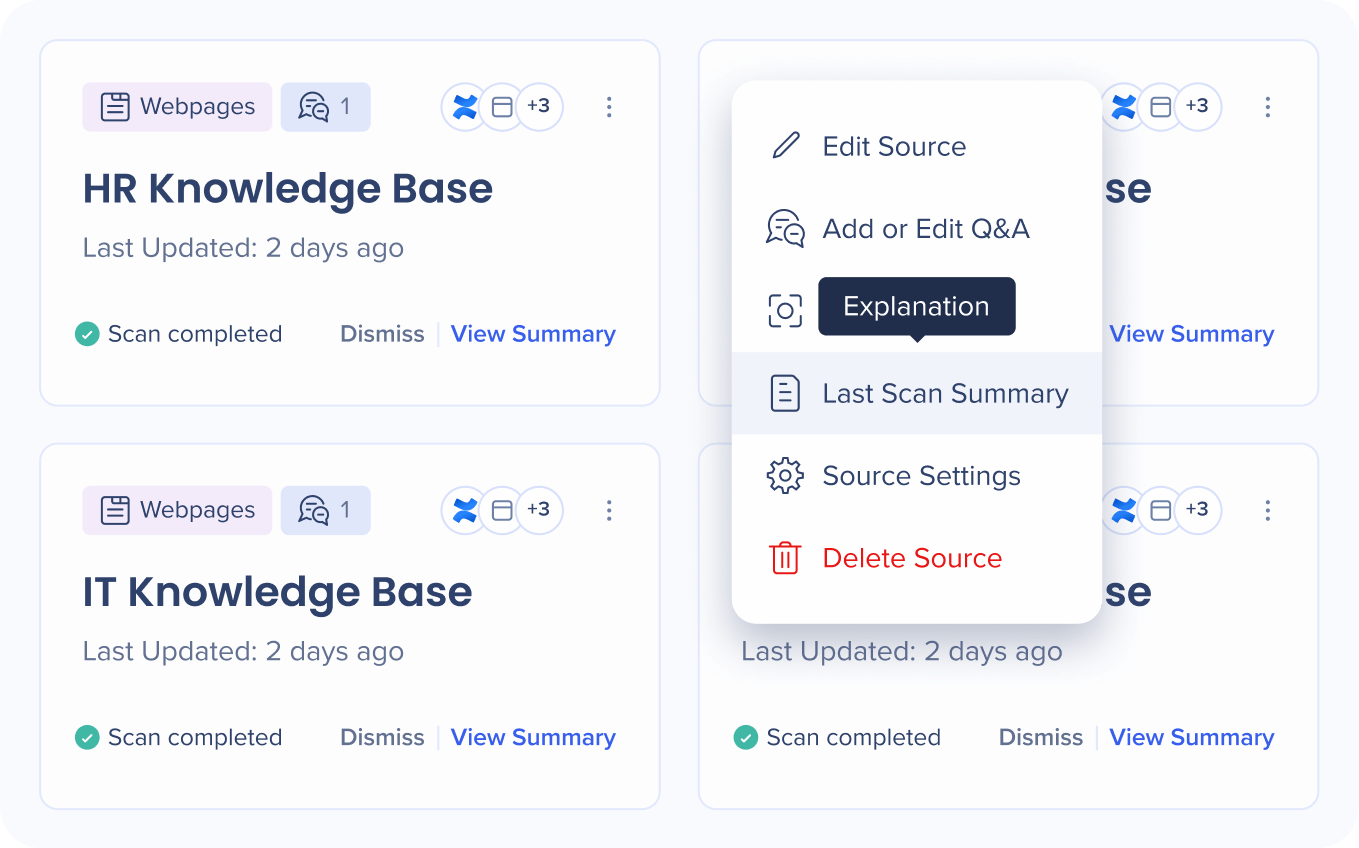Dismiss the HR Knowledge Base scan notice
Screen dimensions: 1359x848
[x=382, y=334]
